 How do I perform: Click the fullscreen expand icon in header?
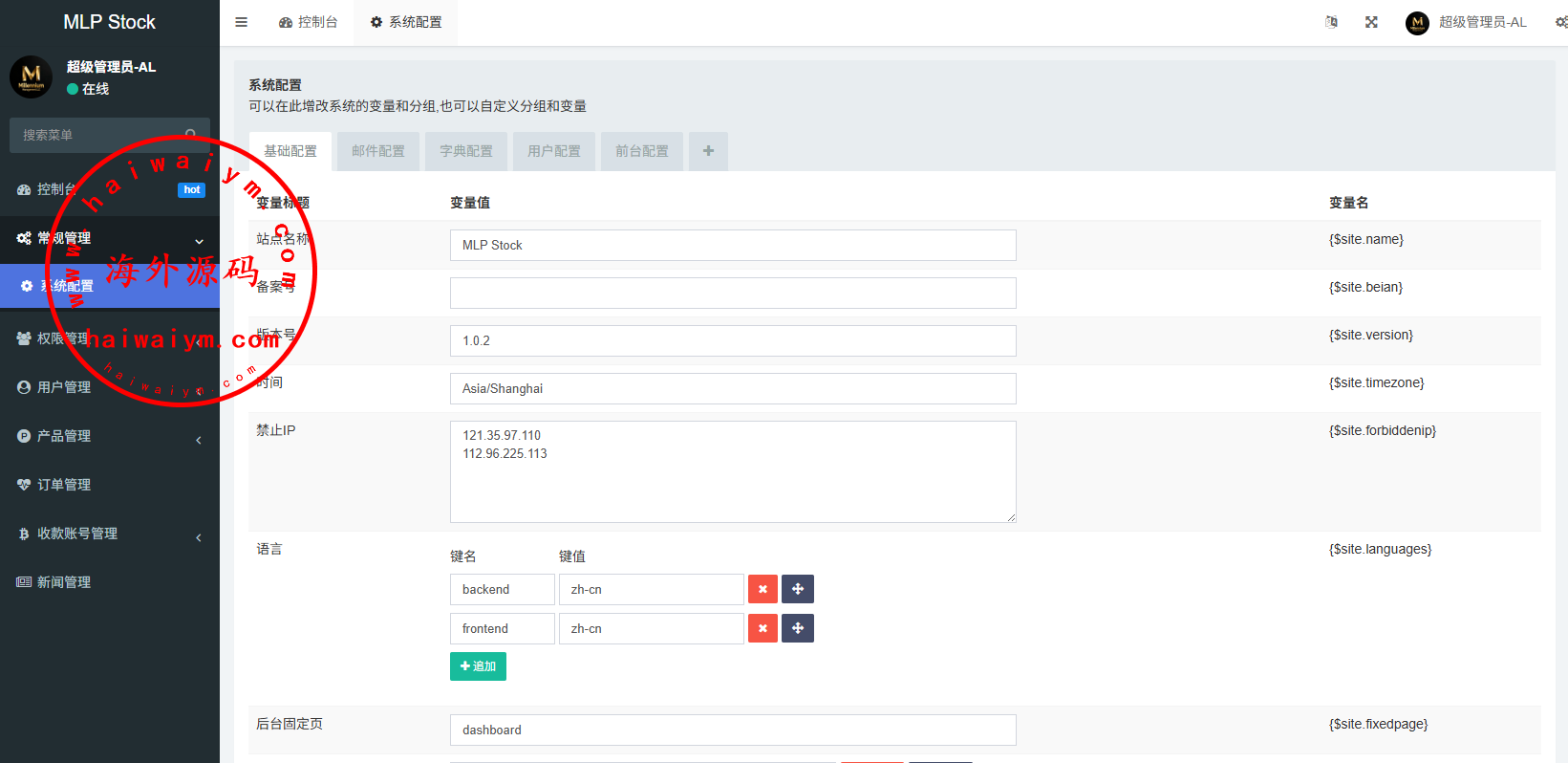[x=1371, y=22]
